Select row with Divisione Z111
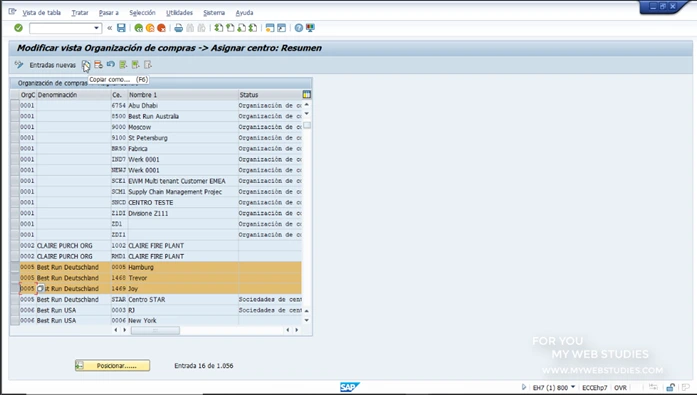 pyautogui.click(x=15, y=213)
